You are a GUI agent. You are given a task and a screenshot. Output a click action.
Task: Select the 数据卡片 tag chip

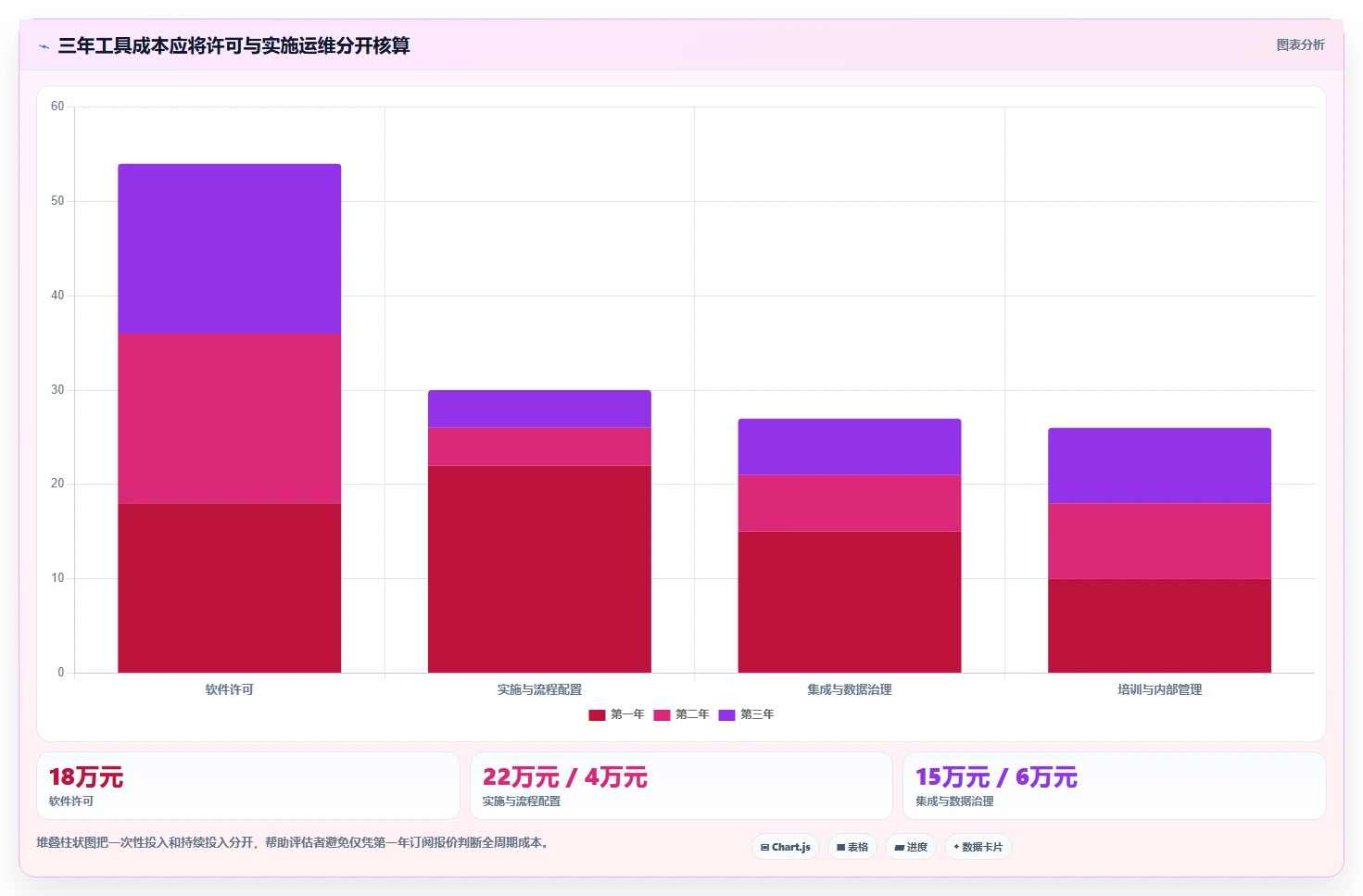978,847
